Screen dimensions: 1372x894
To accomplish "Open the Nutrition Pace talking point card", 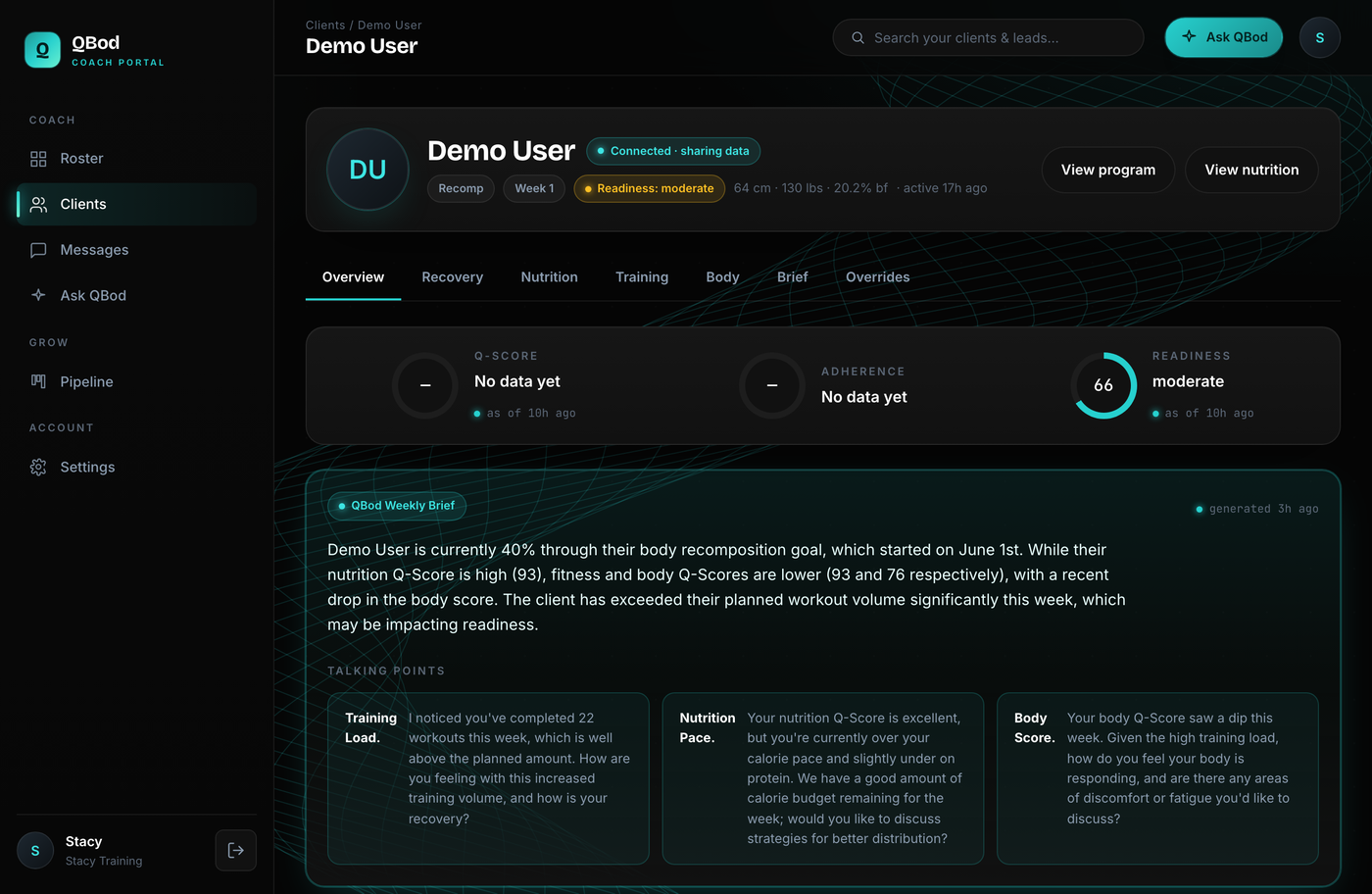I will click(823, 778).
